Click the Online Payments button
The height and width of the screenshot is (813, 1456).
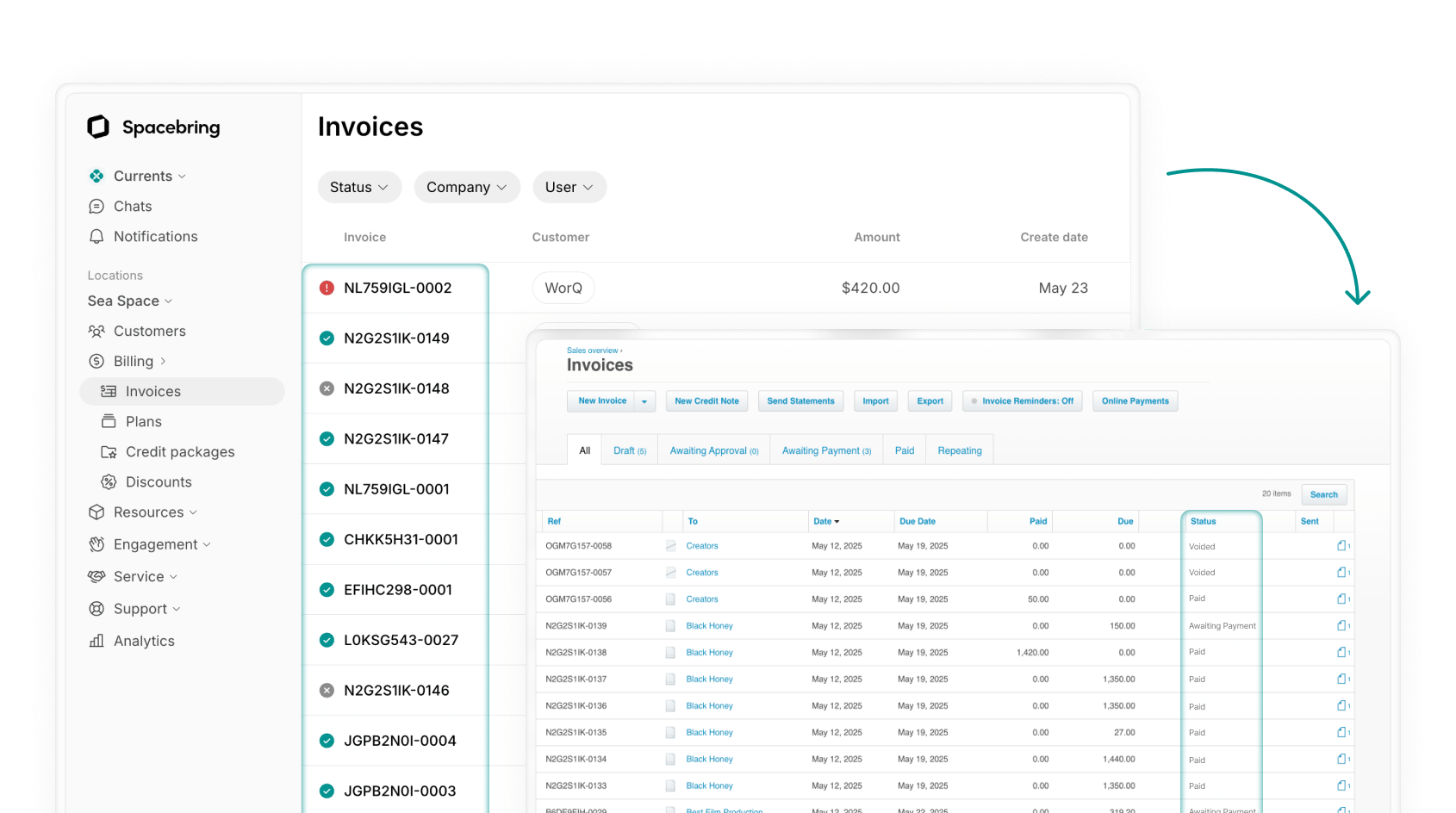pos(1135,401)
